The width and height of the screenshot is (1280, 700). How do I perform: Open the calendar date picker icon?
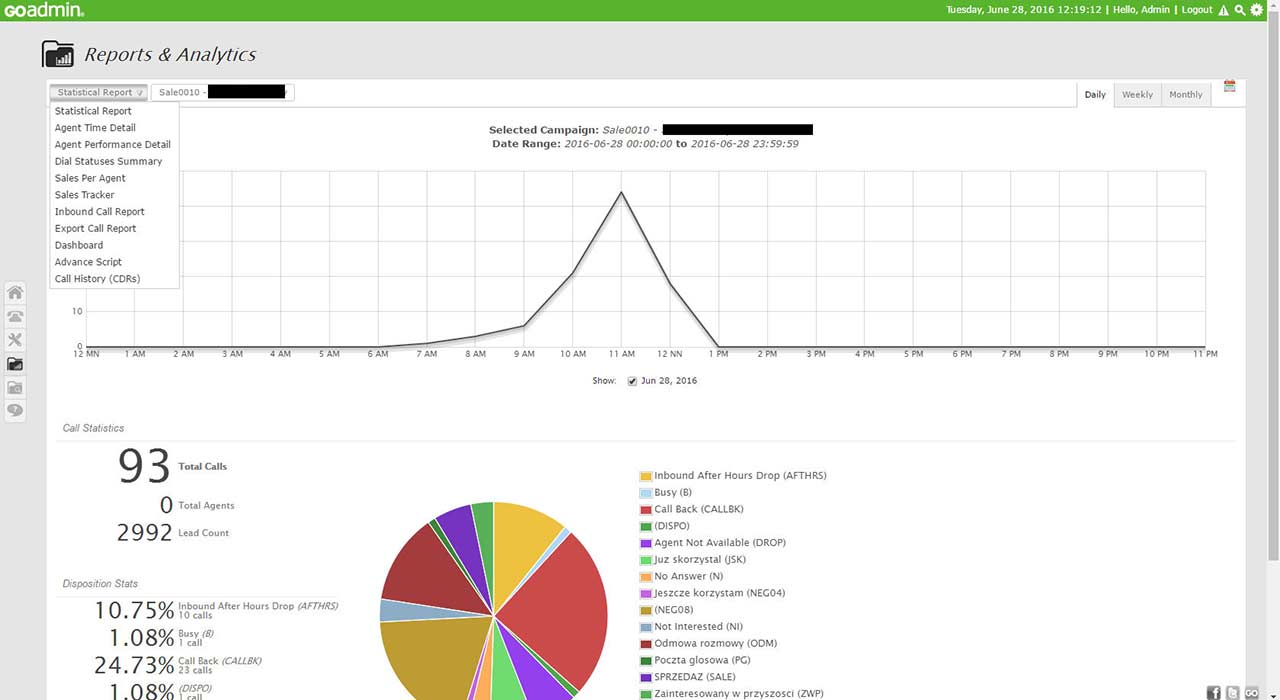pos(1230,86)
